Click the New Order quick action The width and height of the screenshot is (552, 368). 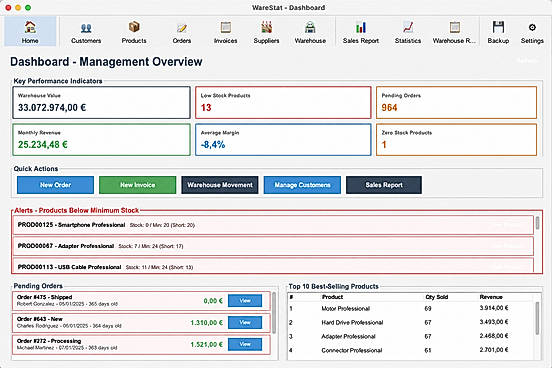[x=55, y=185]
